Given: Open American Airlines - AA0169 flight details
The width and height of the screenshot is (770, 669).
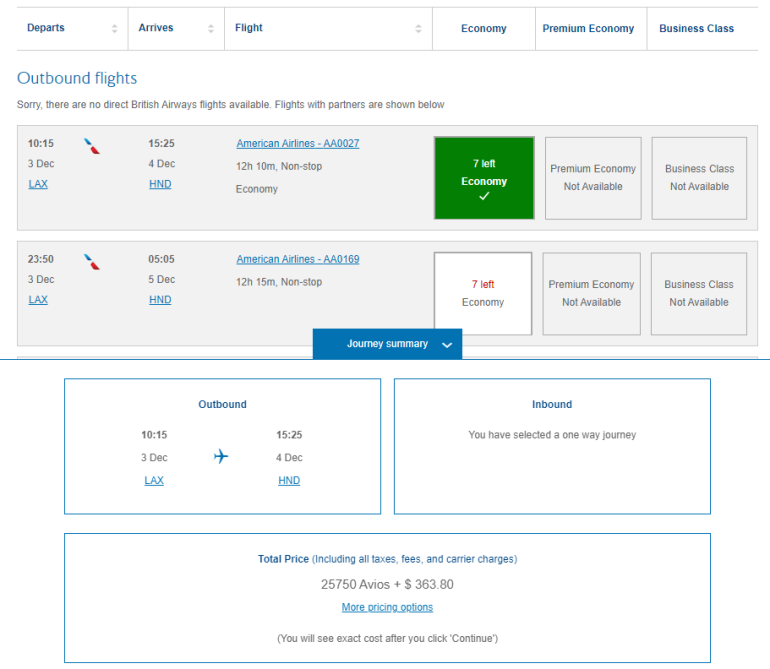Looking at the screenshot, I should tap(297, 260).
